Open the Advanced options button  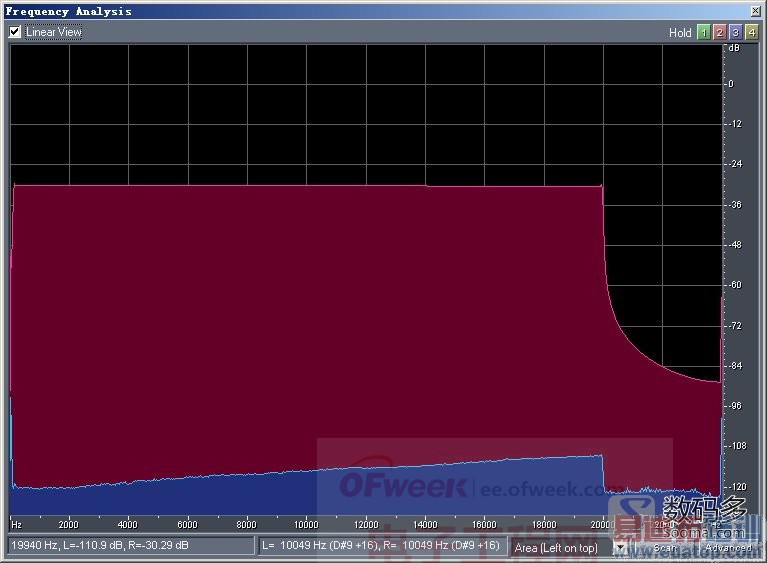point(728,548)
